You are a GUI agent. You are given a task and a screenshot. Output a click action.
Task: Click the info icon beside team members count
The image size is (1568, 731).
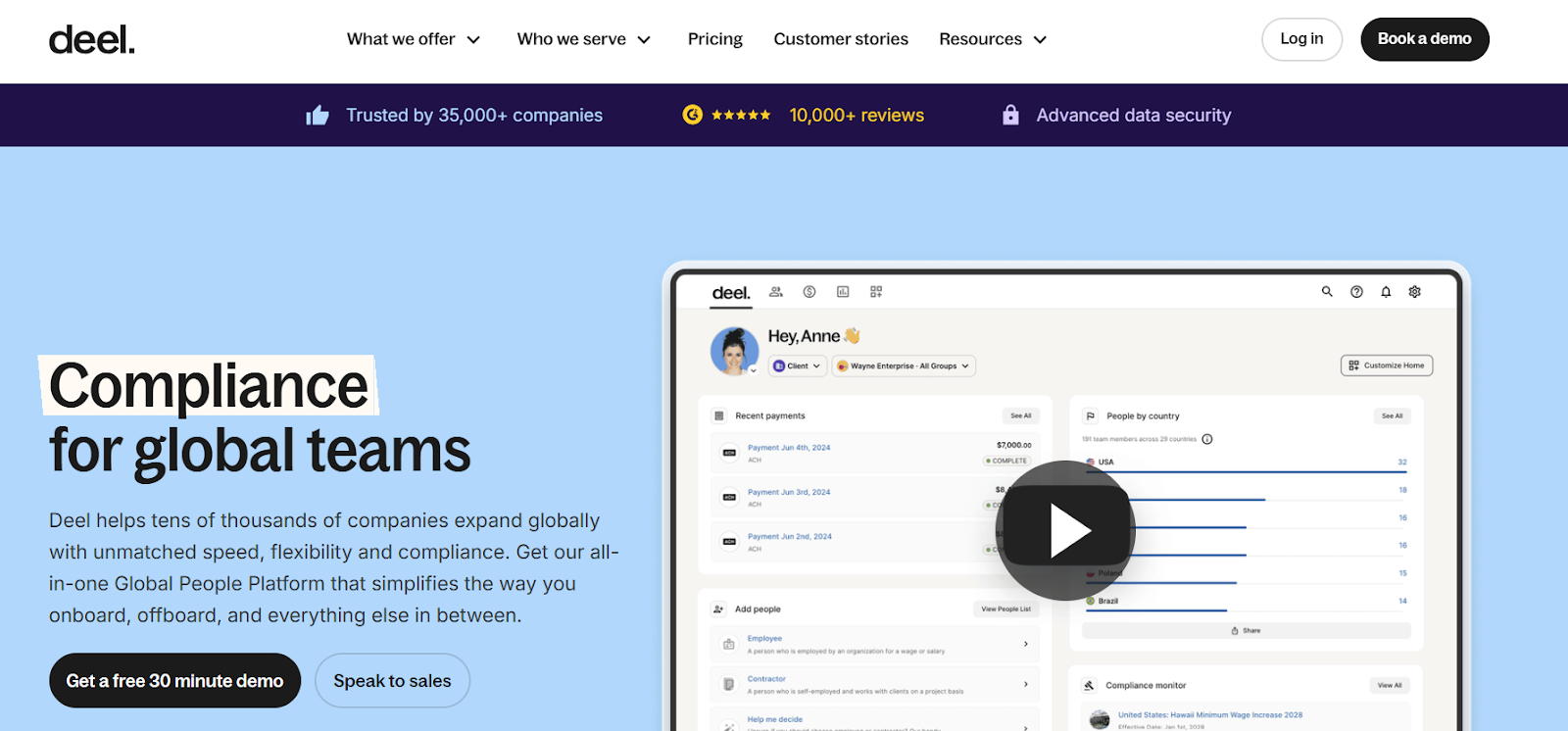(1207, 439)
